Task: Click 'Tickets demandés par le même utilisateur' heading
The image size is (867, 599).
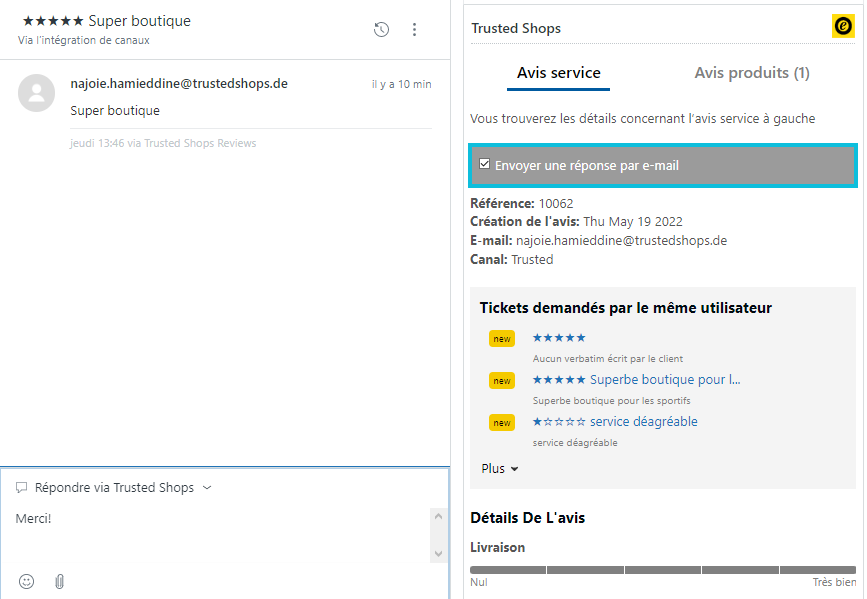Action: [625, 308]
